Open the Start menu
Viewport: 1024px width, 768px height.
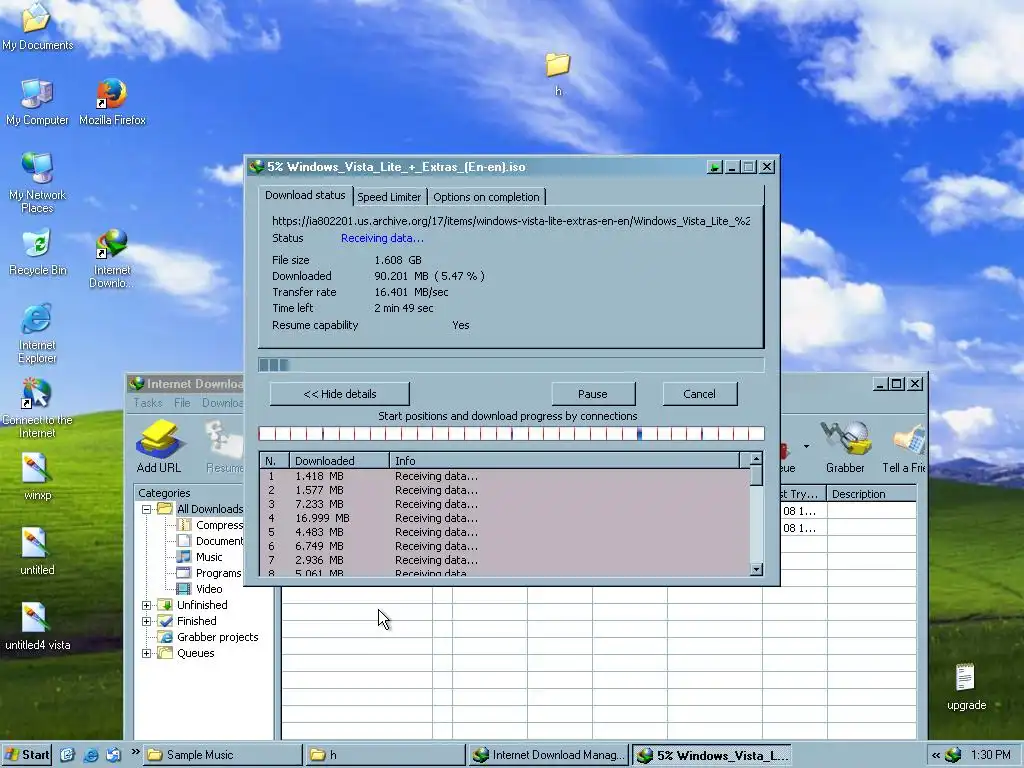click(x=27, y=755)
